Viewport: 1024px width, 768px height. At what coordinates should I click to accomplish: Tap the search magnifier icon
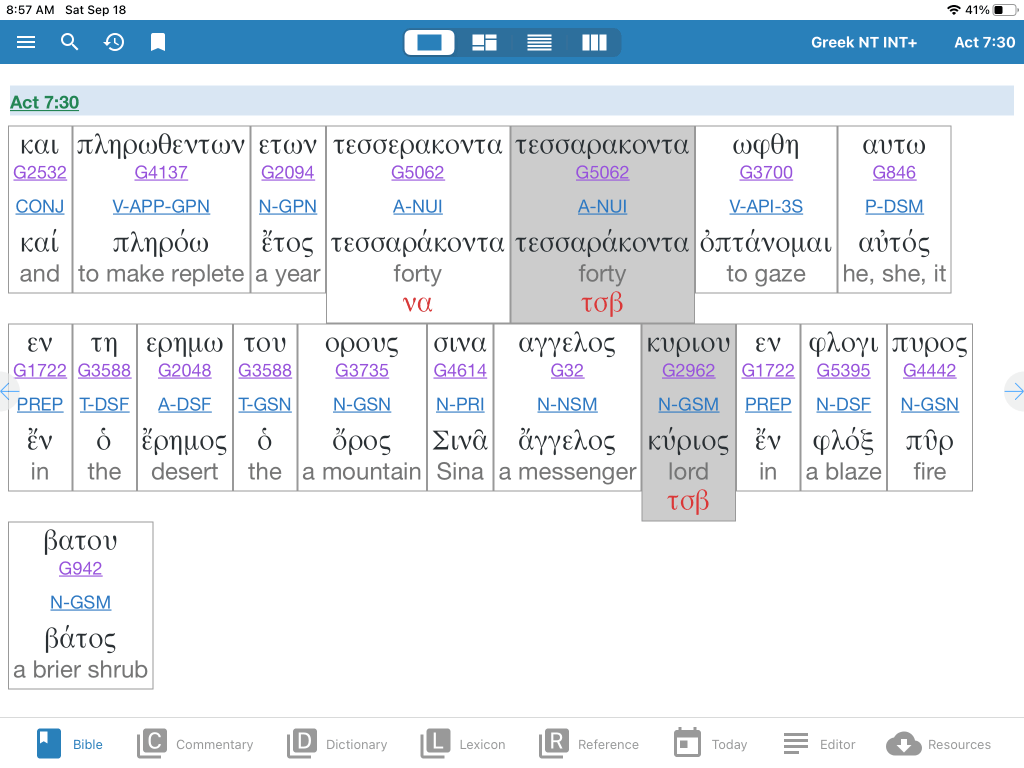[69, 42]
